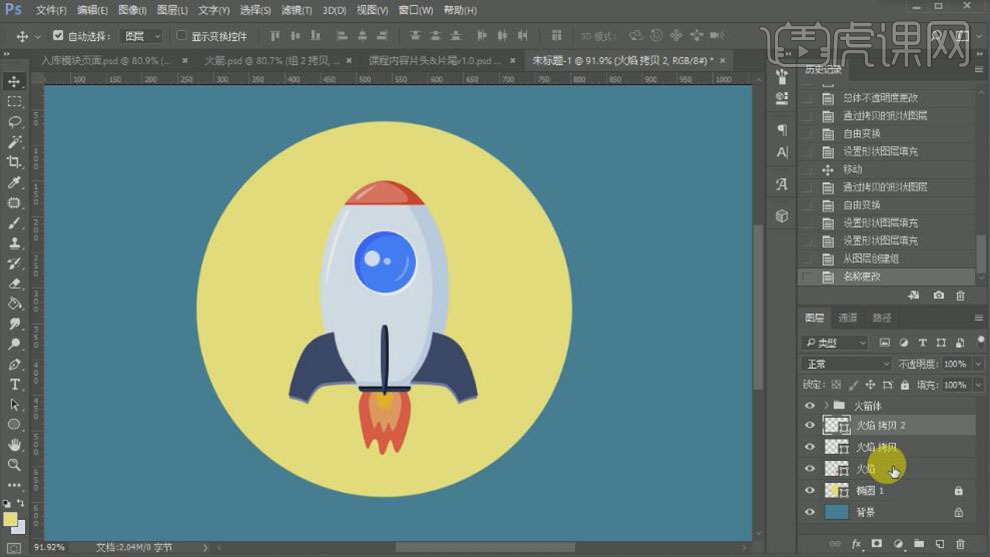
Task: Select the Lasso tool
Action: [15, 122]
